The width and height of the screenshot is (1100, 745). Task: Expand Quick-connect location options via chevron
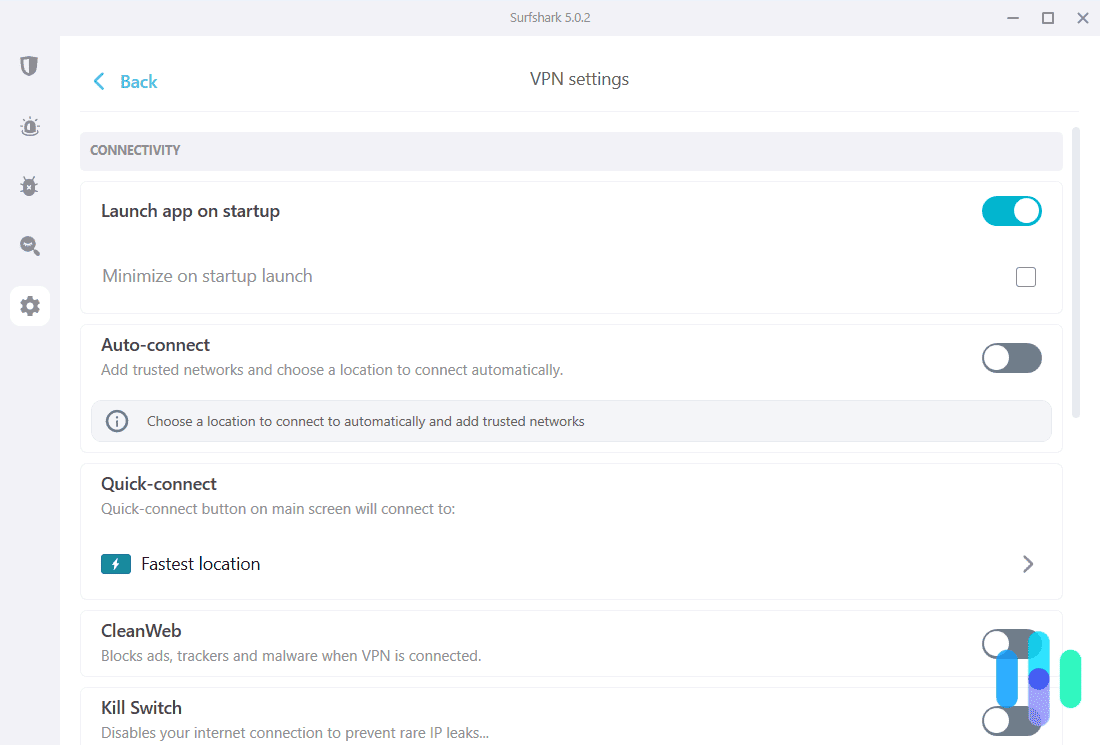[1028, 564]
